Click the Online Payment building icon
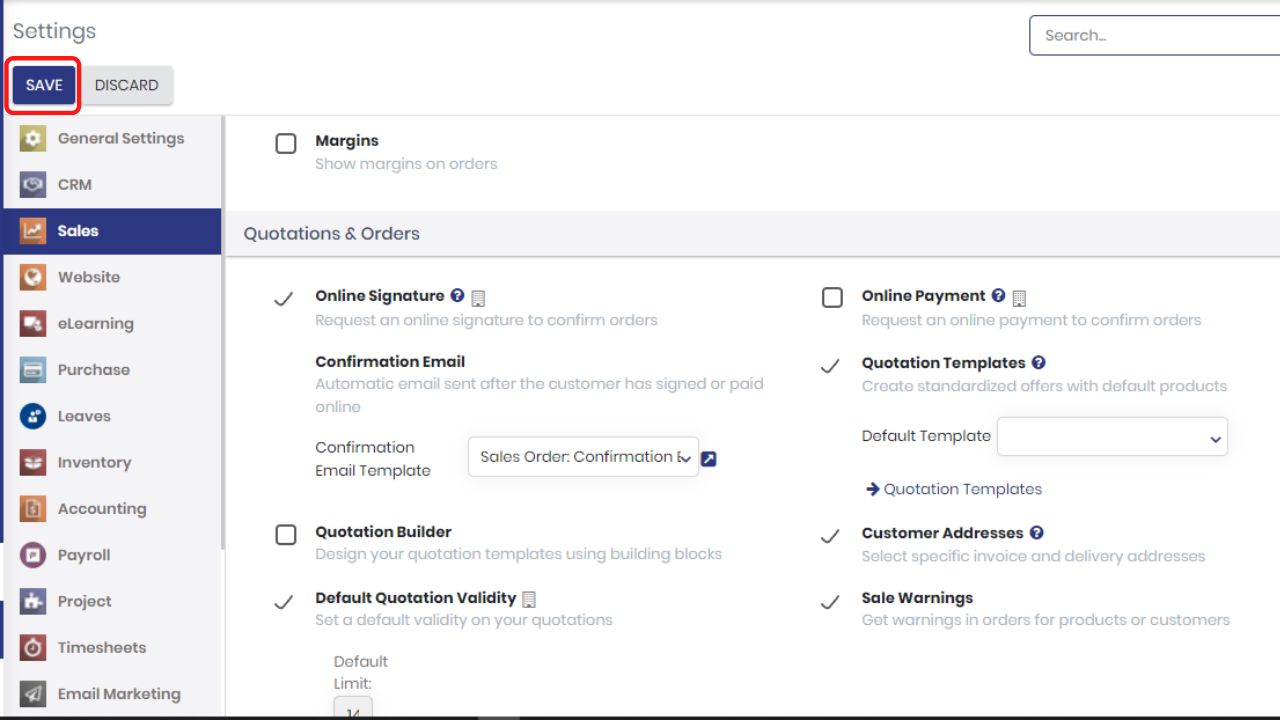This screenshot has height=720, width=1280. [x=1019, y=298]
